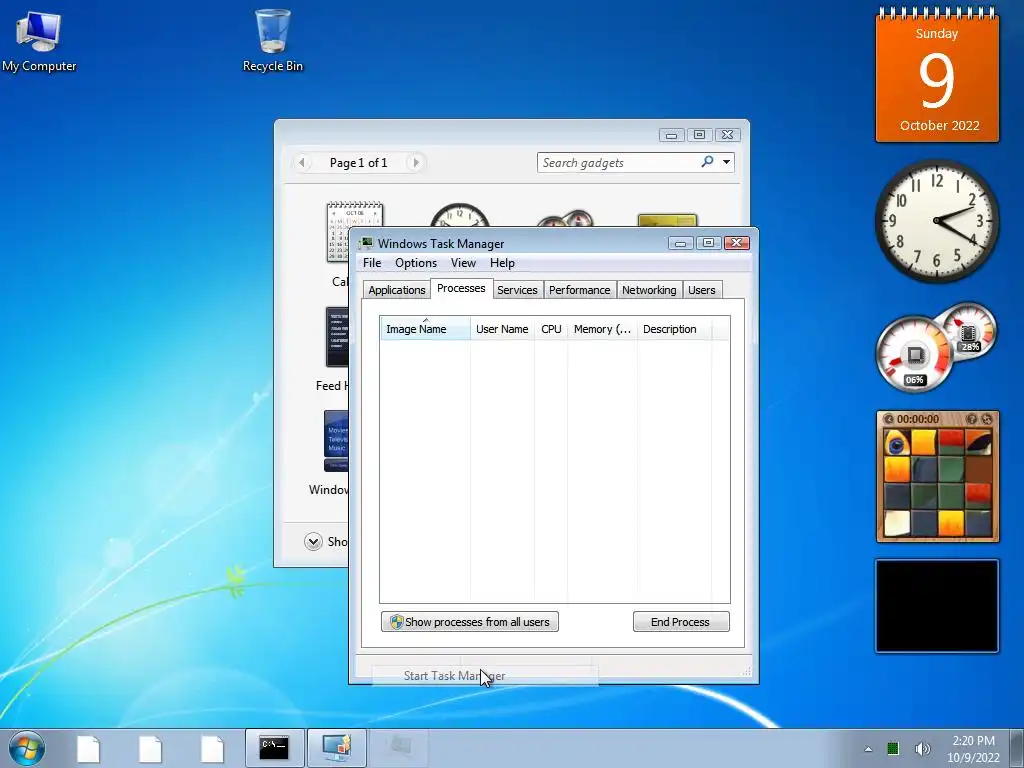Open the third blank document taskbar icon

[x=212, y=748]
